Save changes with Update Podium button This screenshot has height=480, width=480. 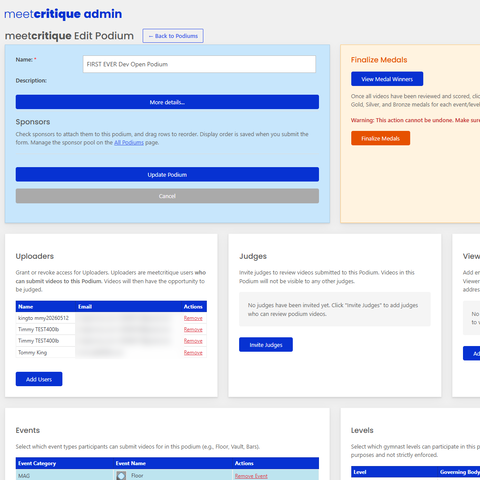click(167, 174)
